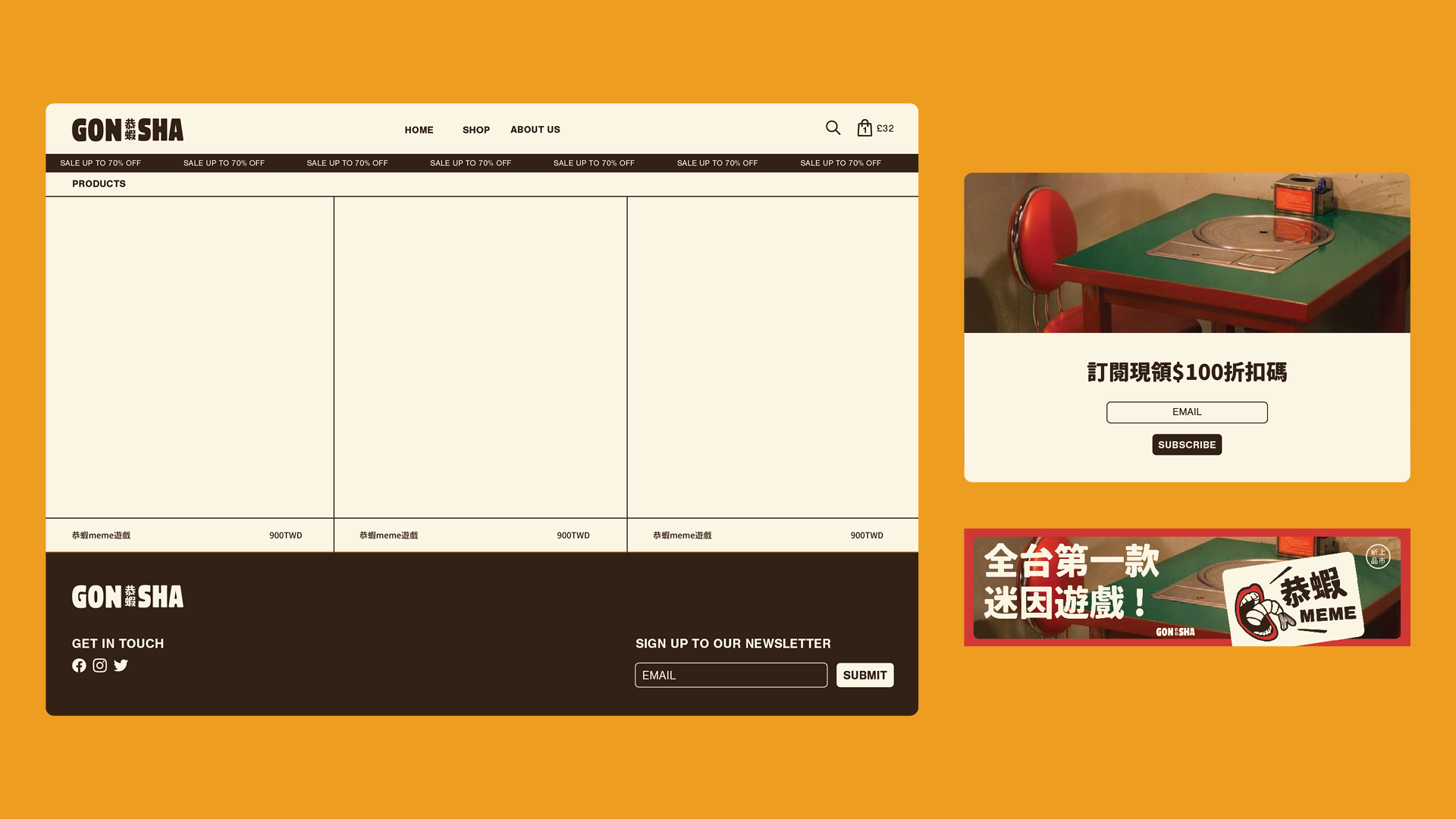Viewport: 1456px width, 819px height.
Task: Click the SUBMIT newsletter button
Action: (x=864, y=675)
